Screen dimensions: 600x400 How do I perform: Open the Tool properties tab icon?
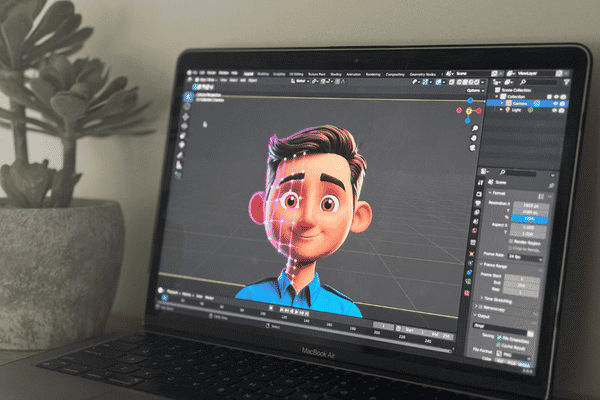tap(481, 183)
